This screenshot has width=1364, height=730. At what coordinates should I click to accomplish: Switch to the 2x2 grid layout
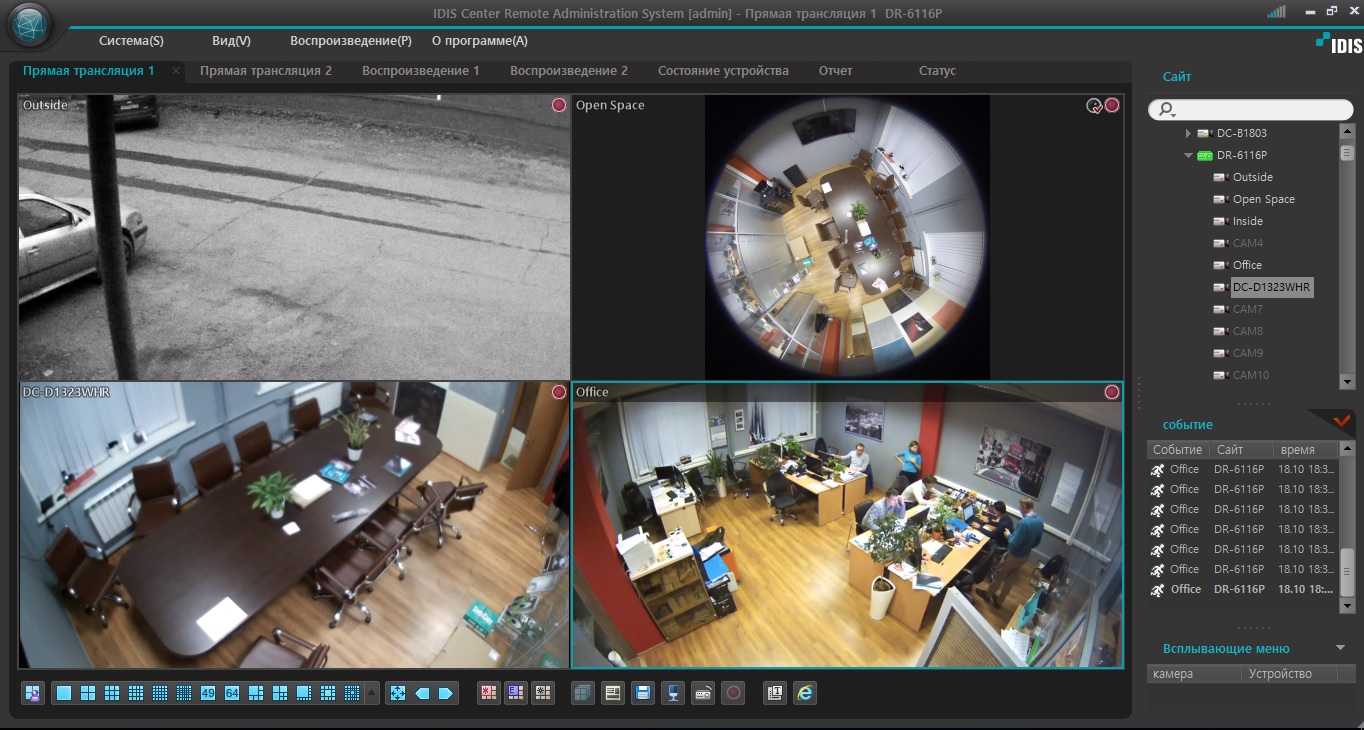click(x=87, y=693)
